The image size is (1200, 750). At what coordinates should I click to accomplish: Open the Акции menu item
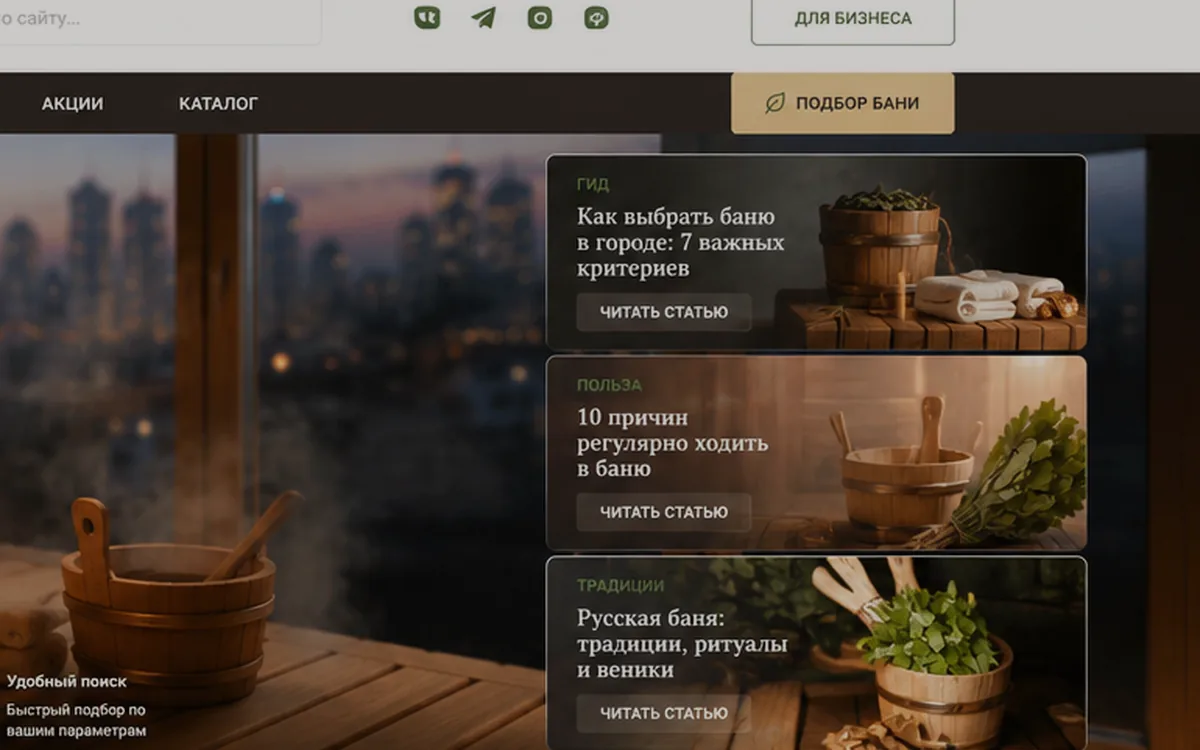tap(72, 103)
